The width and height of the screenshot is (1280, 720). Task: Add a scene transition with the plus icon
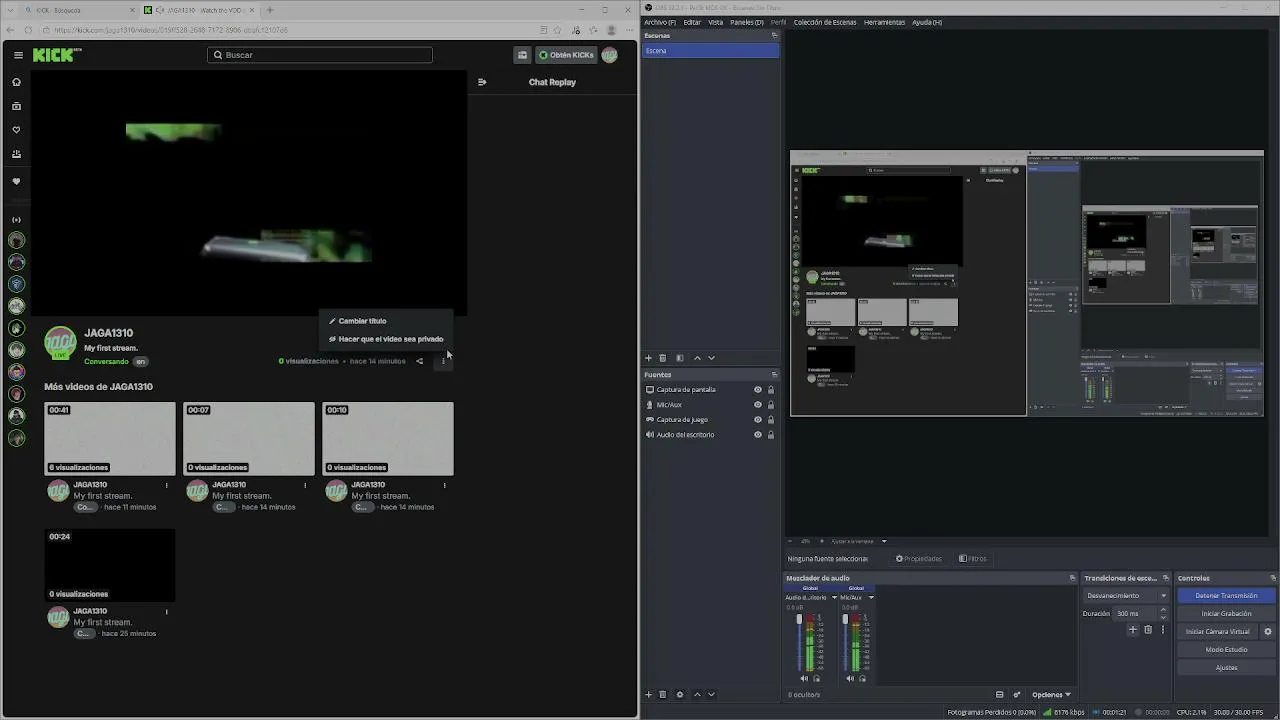(1133, 630)
